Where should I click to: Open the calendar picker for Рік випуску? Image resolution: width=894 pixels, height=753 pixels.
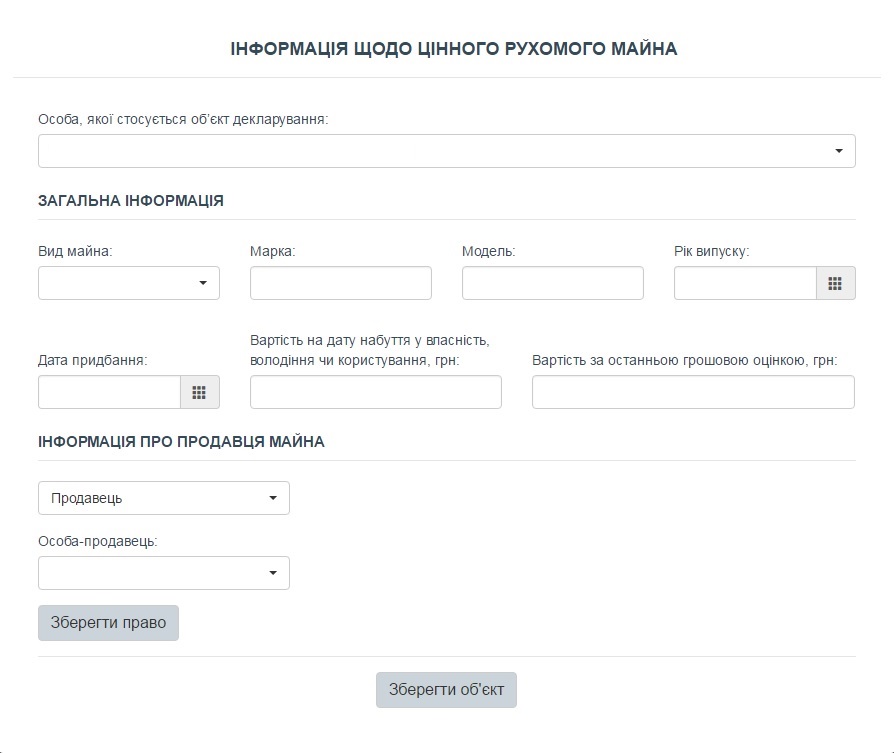(x=835, y=283)
